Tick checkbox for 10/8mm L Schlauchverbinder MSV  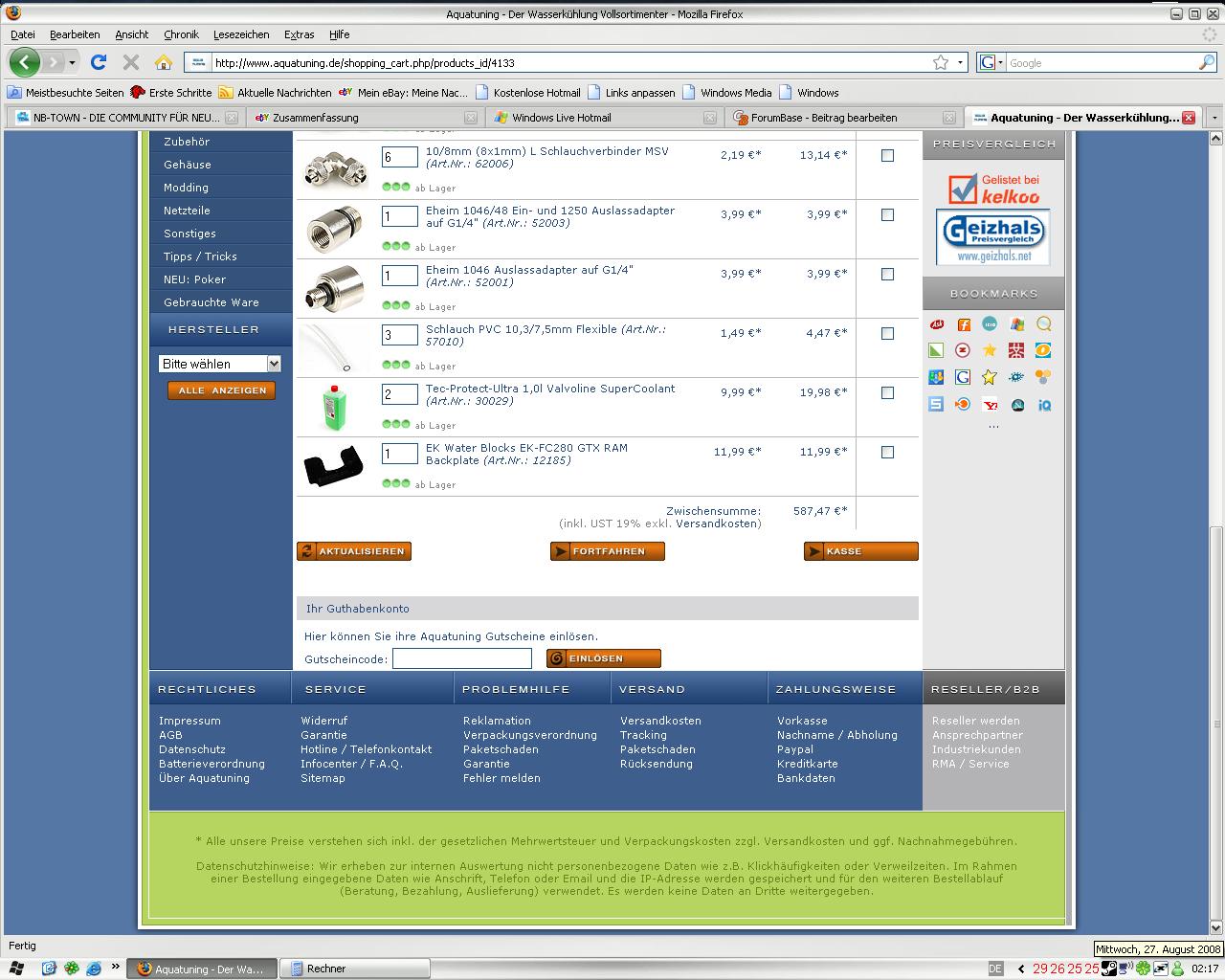click(x=887, y=155)
